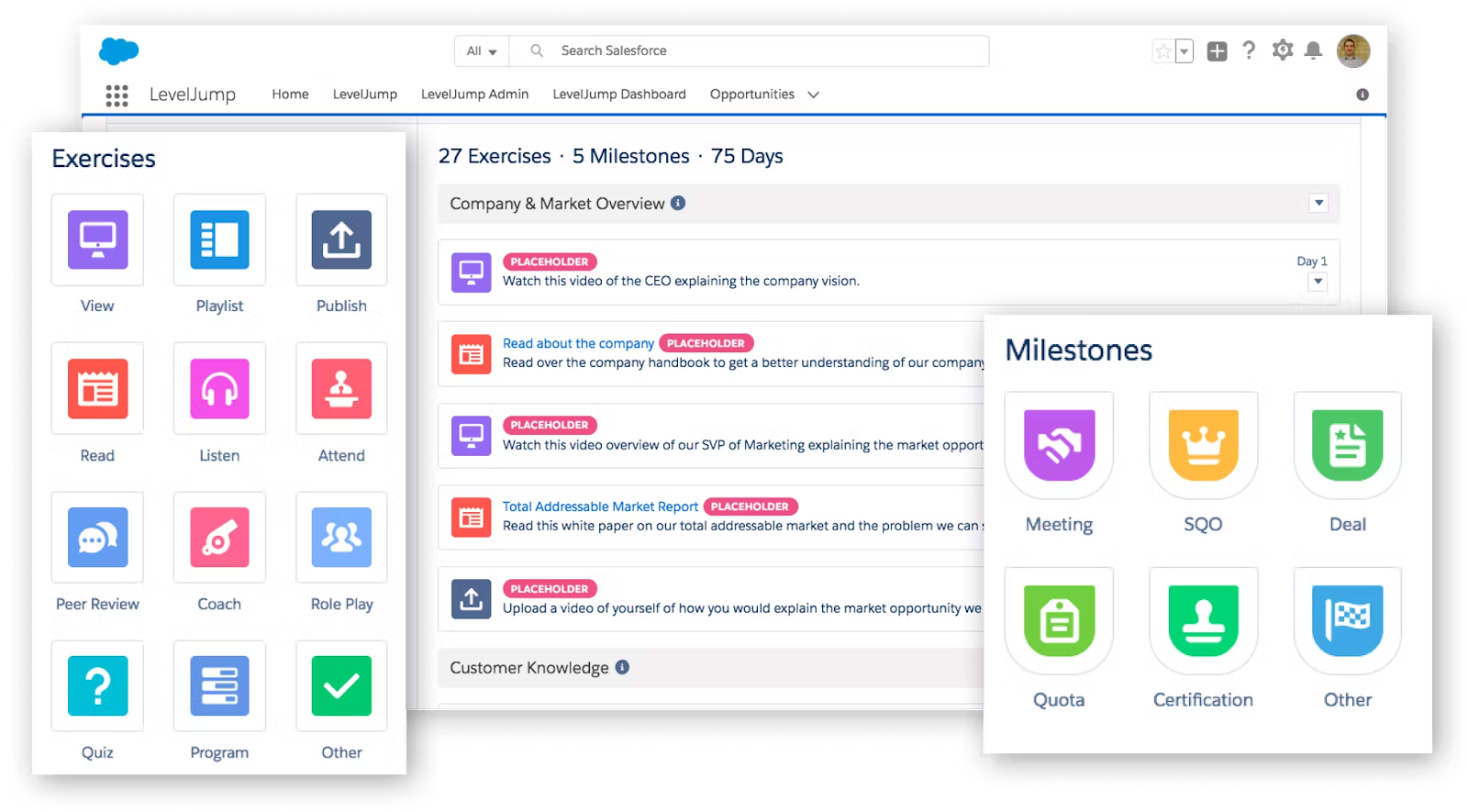Open the global actions plus icon
Screen dimensions: 1468x812
tap(1217, 51)
